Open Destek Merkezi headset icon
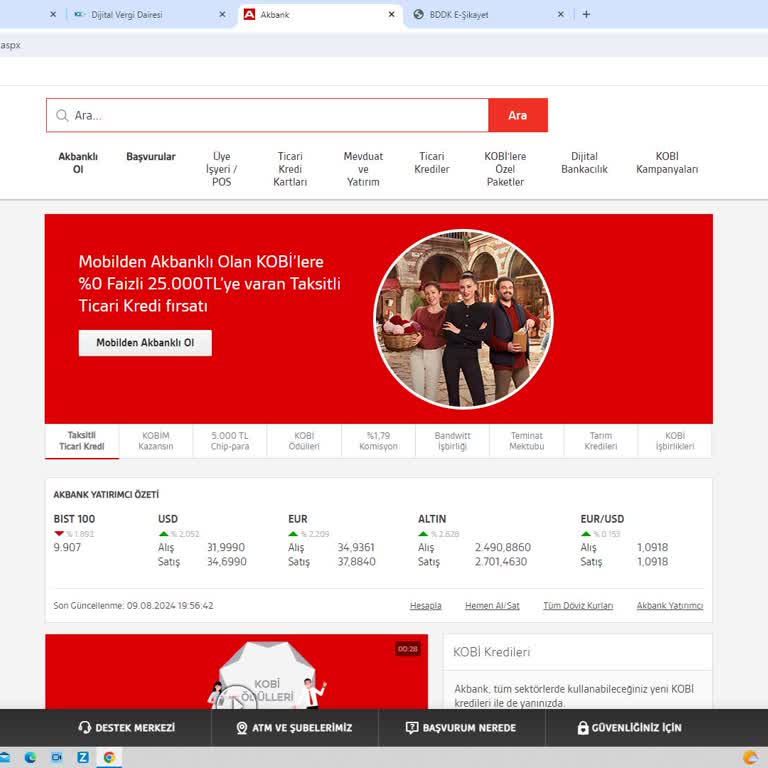This screenshot has height=768, width=768. coord(85,727)
